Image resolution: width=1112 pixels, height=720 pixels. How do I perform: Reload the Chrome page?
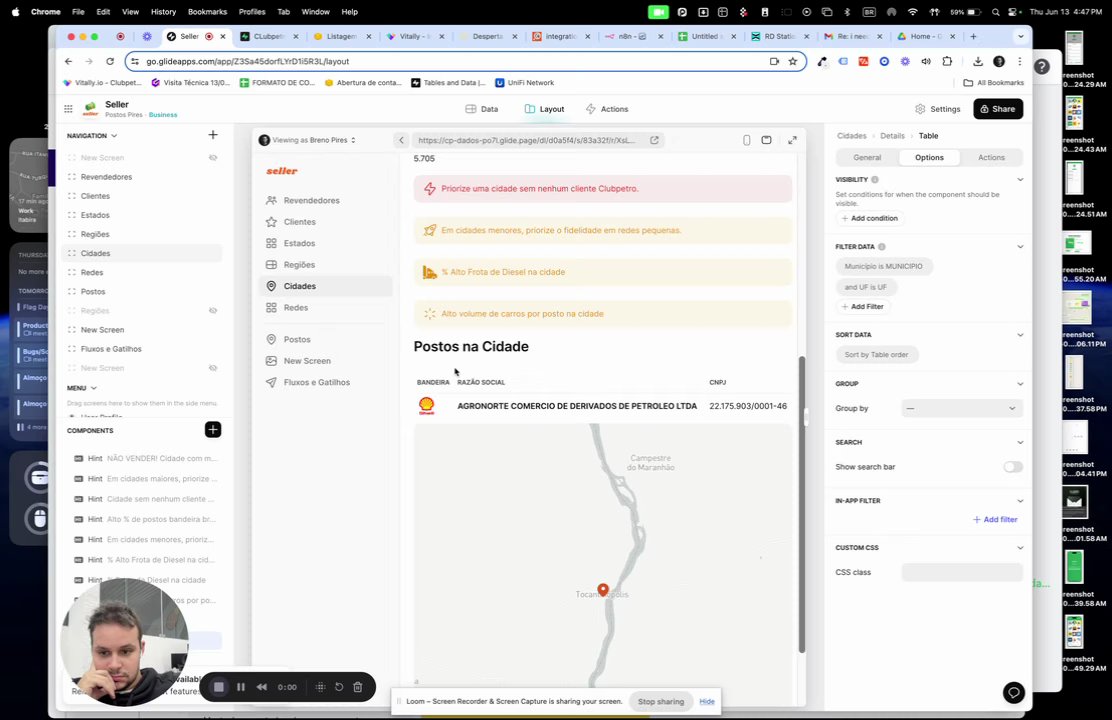coord(110,61)
